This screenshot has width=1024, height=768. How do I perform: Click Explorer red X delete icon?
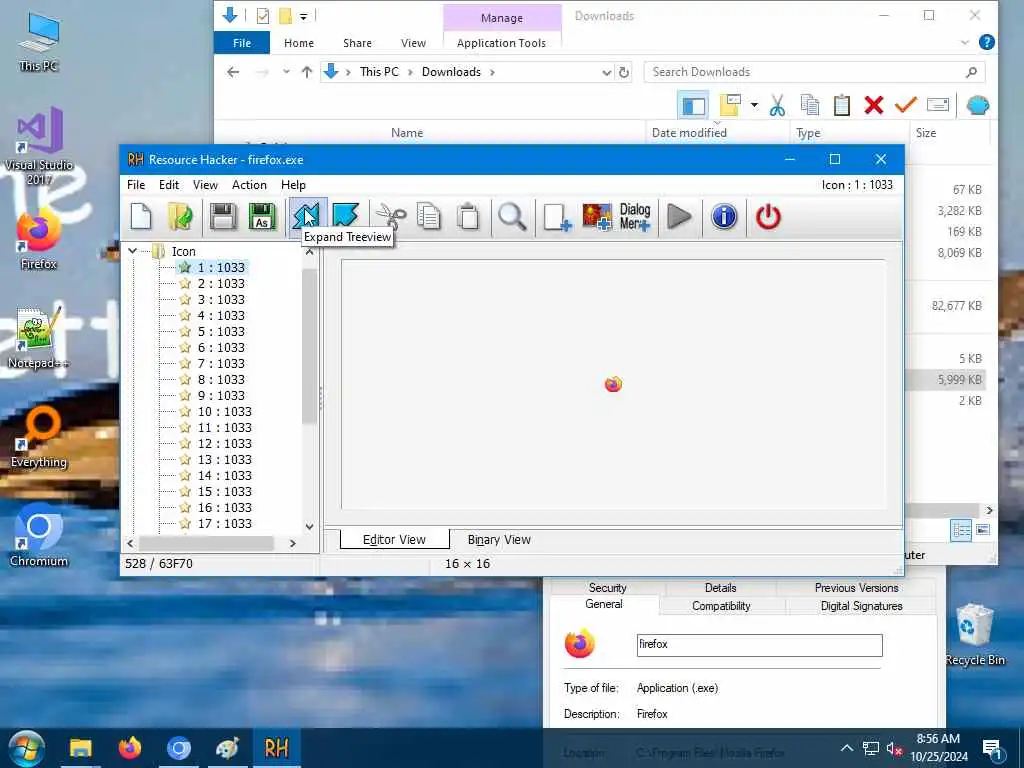point(874,105)
